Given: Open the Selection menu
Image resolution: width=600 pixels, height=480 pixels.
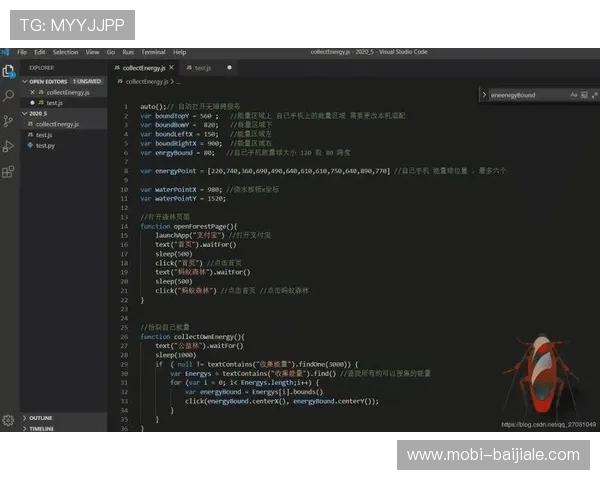Looking at the screenshot, I should (65, 52).
